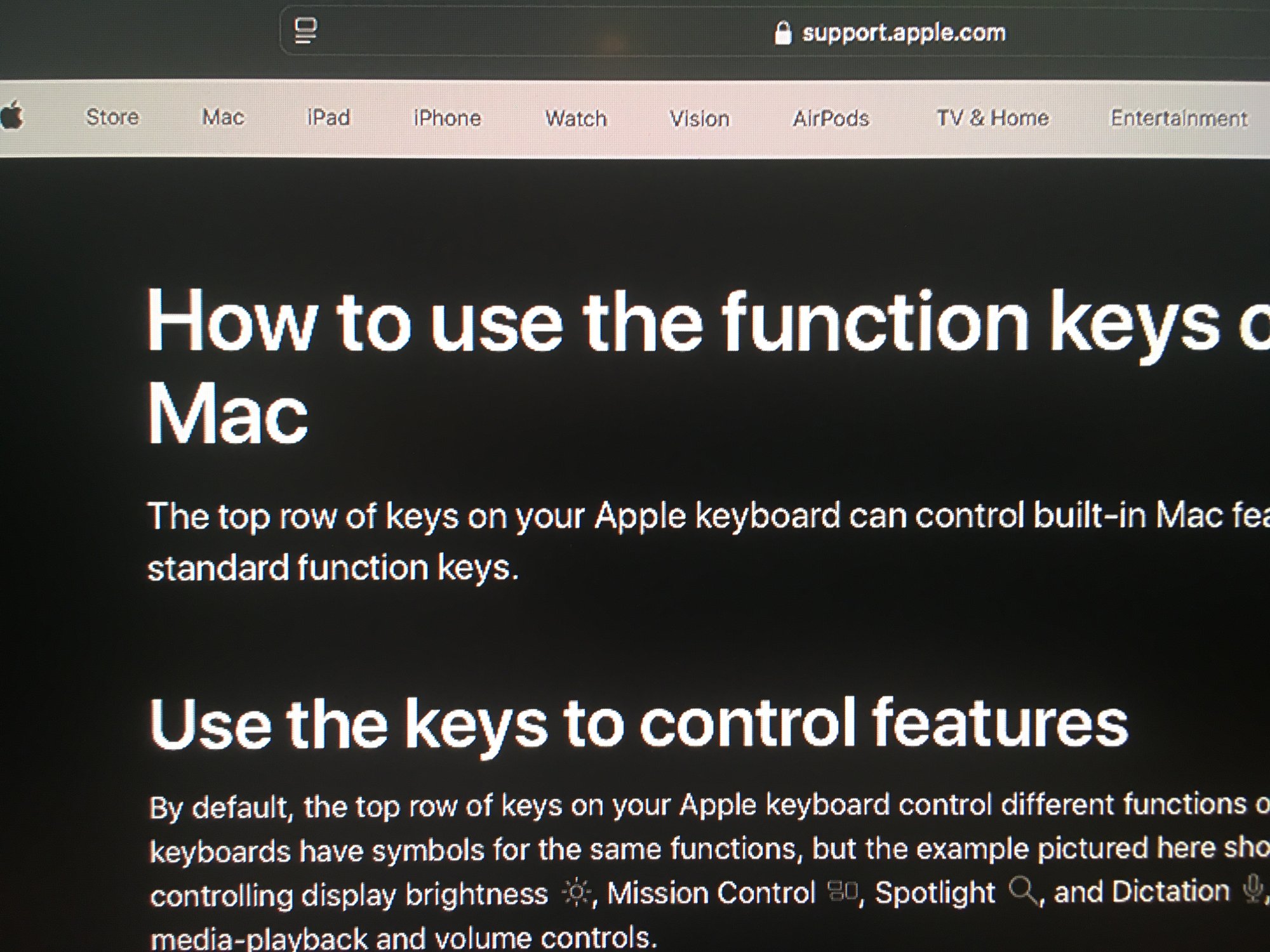This screenshot has height=952, width=1270.
Task: Click the Dictation microphone symbol
Action: click(x=1252, y=889)
